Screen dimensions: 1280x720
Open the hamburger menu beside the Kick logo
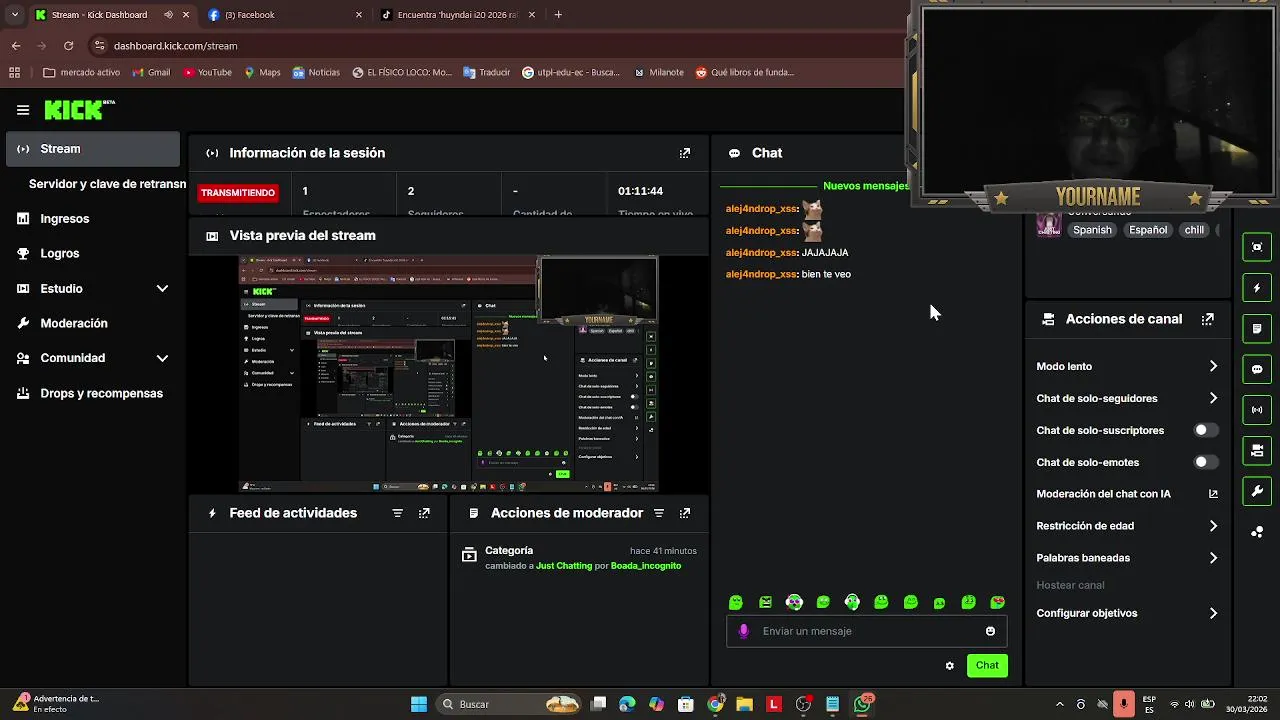click(23, 110)
